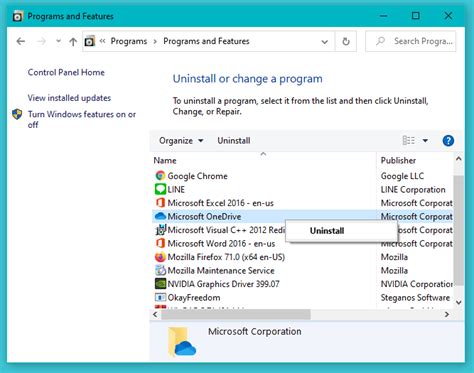The height and width of the screenshot is (373, 474).
Task: Expand the address bar history dropdown
Action: pyautogui.click(x=324, y=42)
